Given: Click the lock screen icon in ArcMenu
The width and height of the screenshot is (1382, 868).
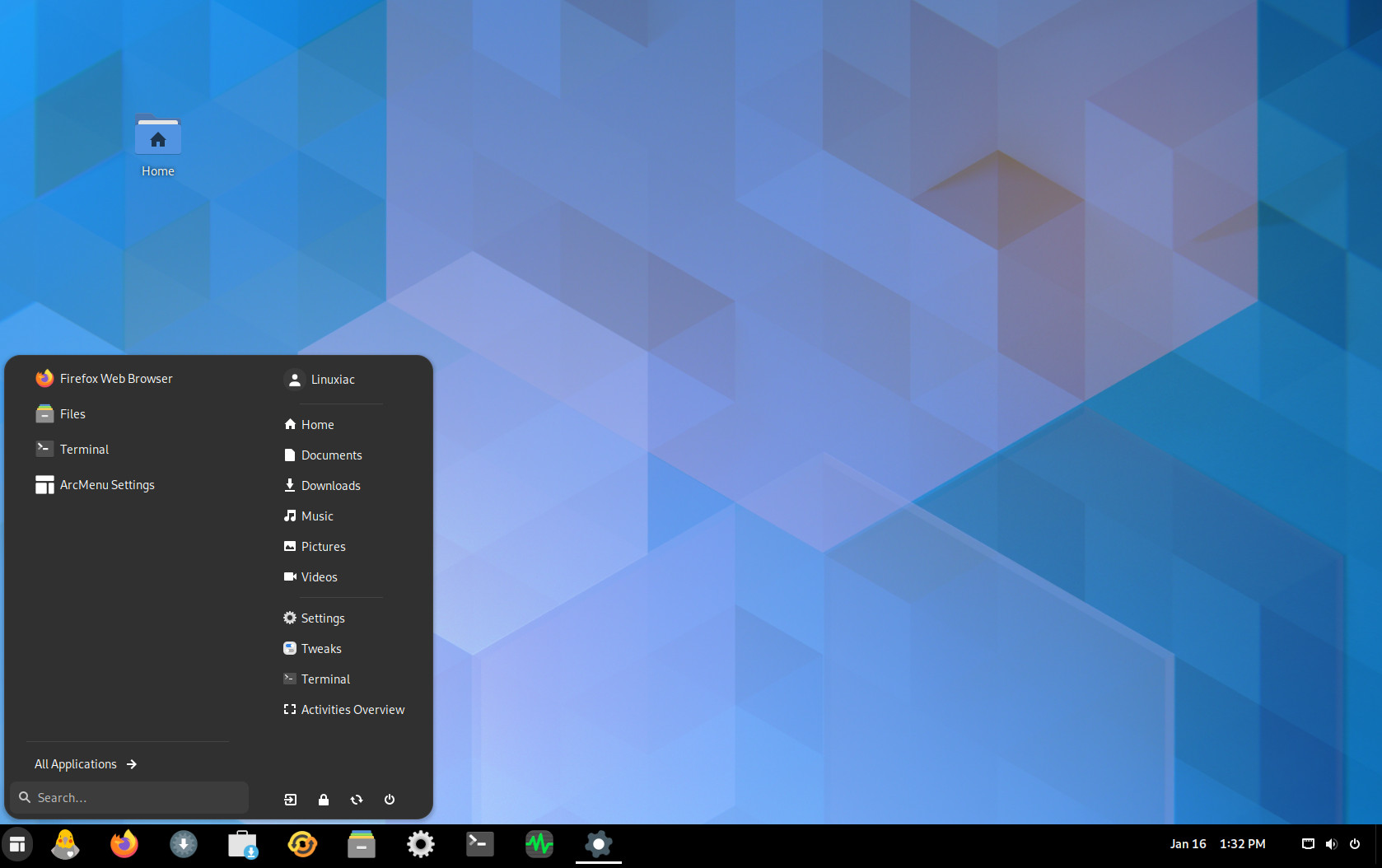Looking at the screenshot, I should [324, 800].
